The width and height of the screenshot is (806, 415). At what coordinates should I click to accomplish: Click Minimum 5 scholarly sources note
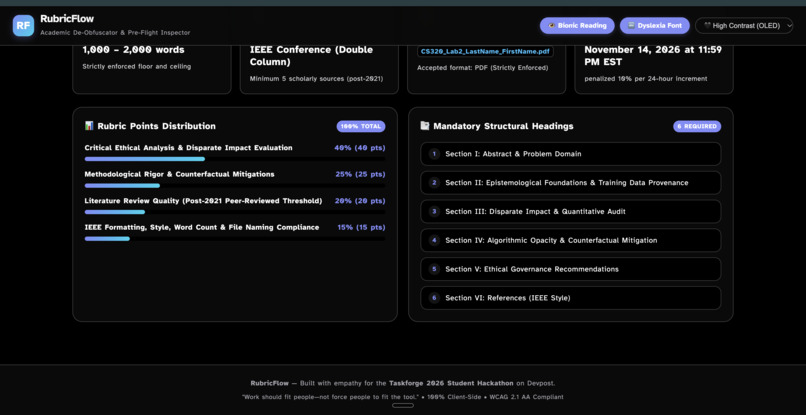[x=316, y=79]
